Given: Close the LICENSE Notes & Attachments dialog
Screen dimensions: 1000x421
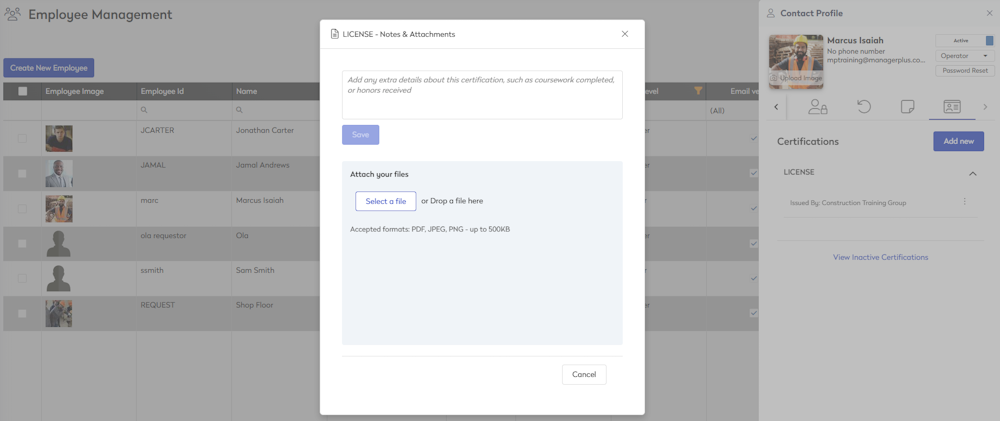Looking at the screenshot, I should (x=625, y=34).
